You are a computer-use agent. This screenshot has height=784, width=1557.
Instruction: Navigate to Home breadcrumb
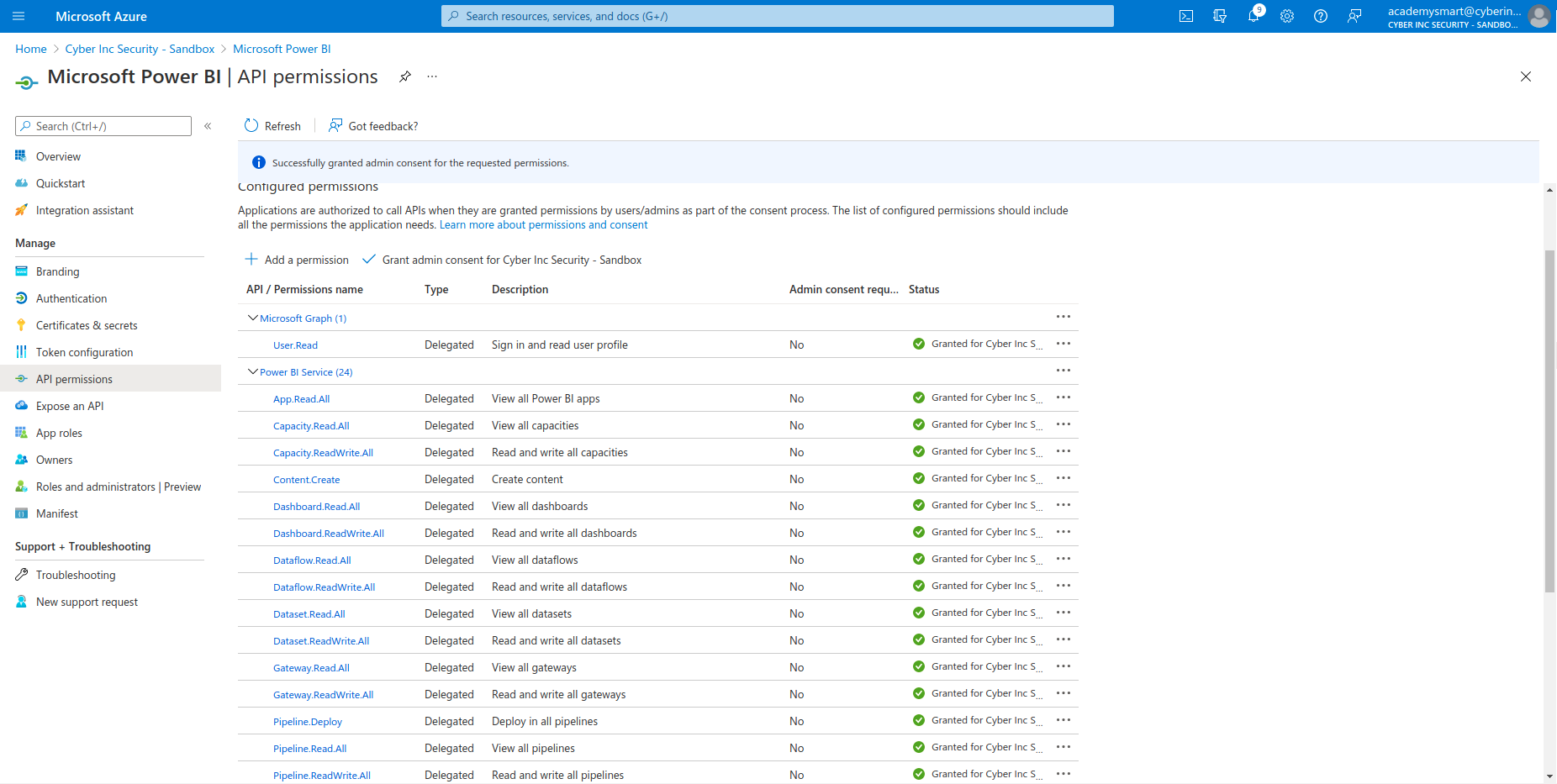click(31, 49)
